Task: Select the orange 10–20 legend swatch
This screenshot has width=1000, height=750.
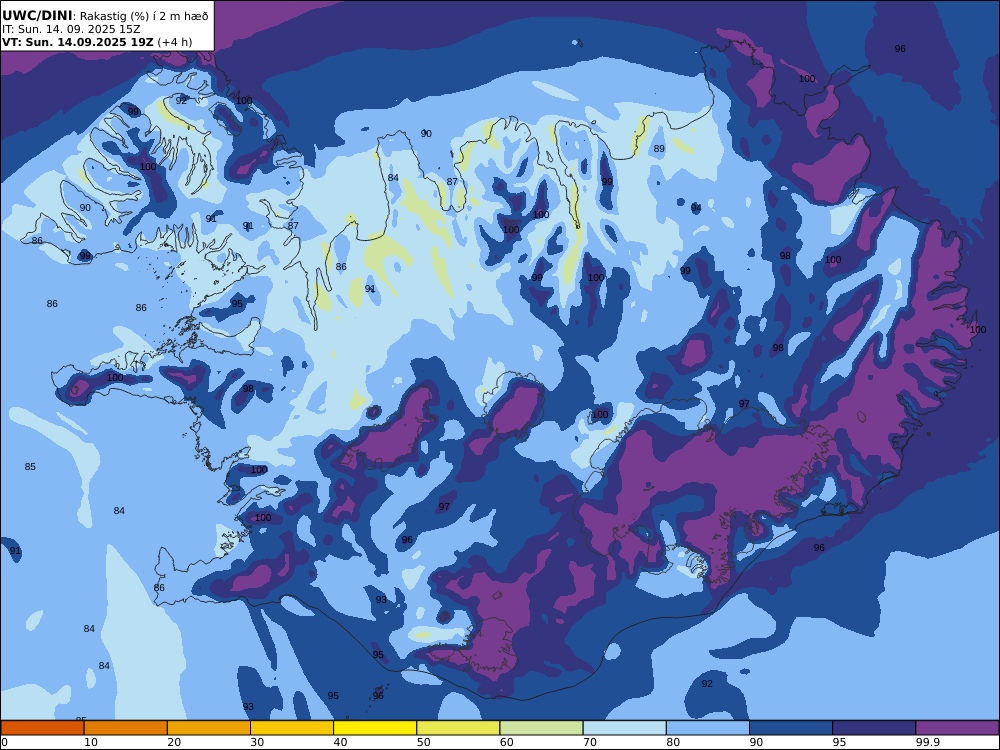Action: point(126,728)
